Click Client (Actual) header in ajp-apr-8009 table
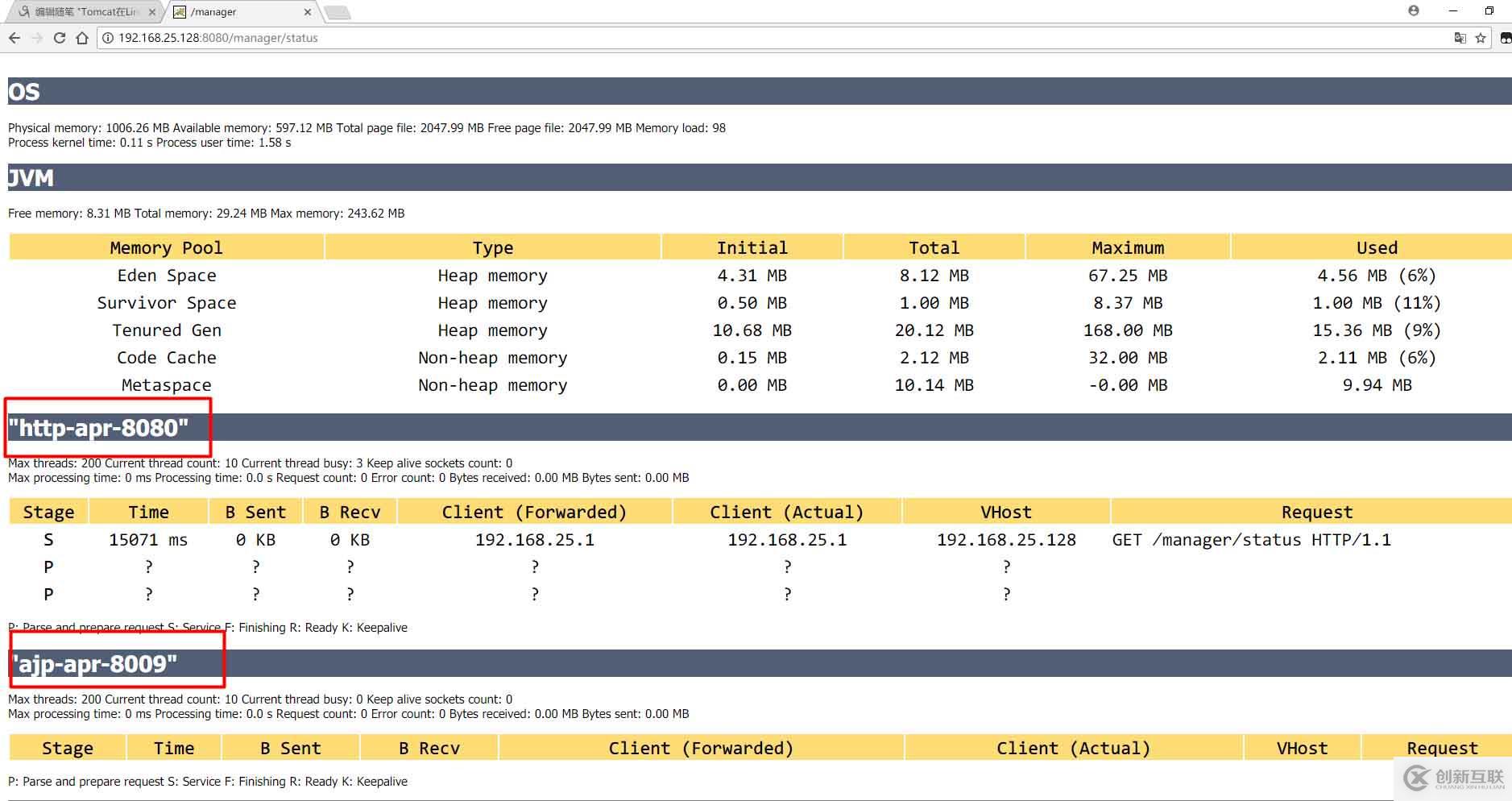The height and width of the screenshot is (801, 1512). coord(1073,748)
